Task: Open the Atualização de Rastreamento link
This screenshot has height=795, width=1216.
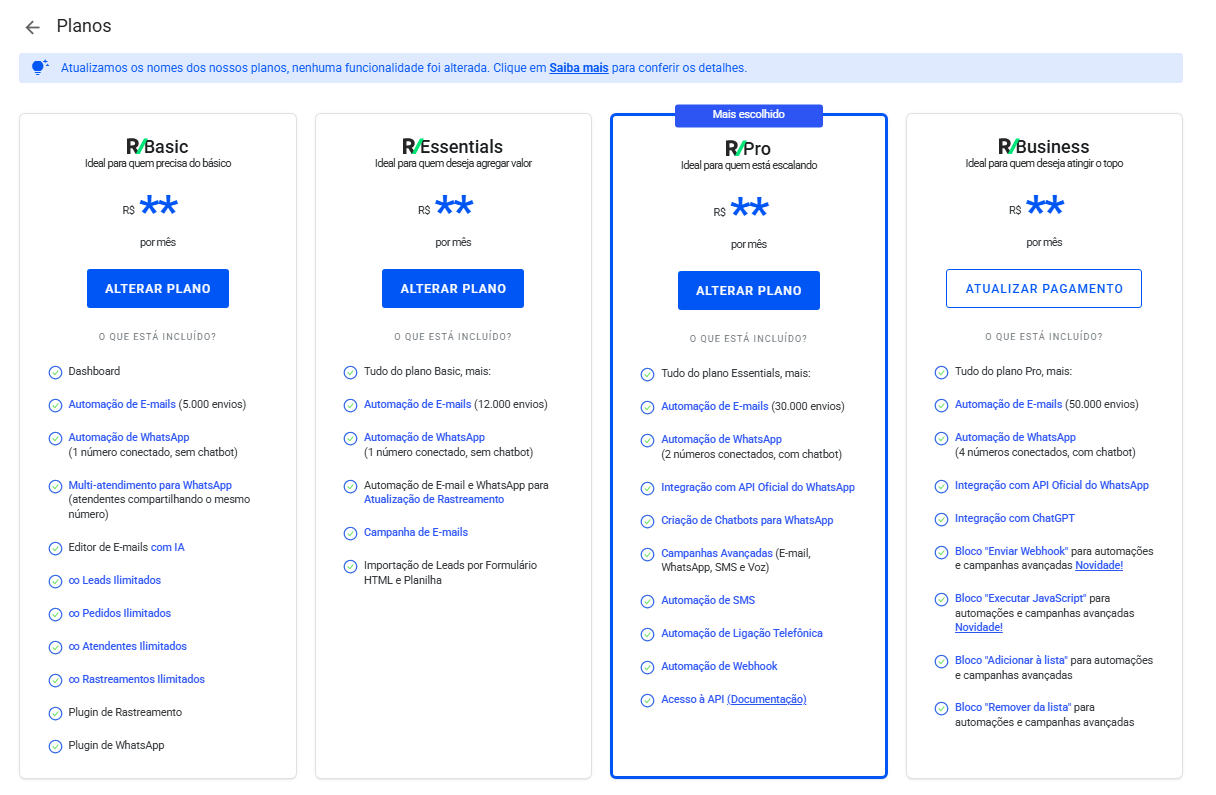Action: coord(433,500)
